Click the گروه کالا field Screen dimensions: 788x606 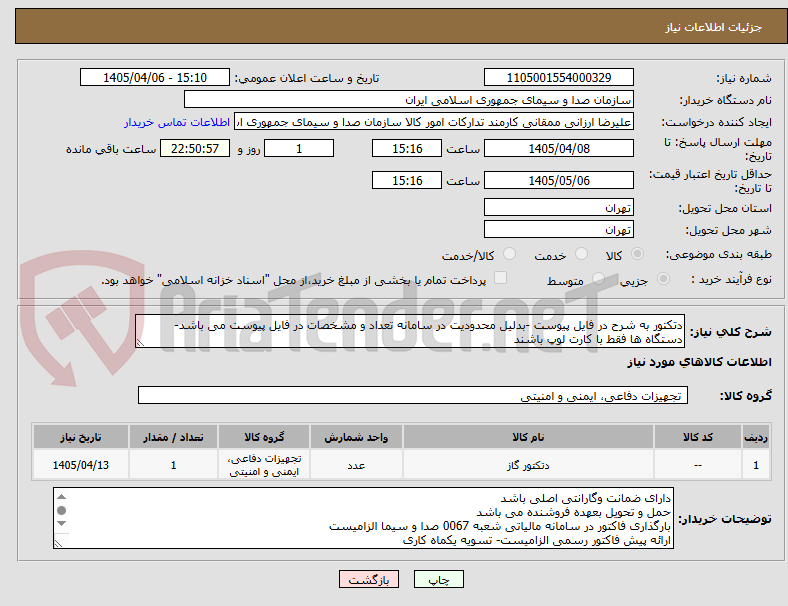point(413,395)
